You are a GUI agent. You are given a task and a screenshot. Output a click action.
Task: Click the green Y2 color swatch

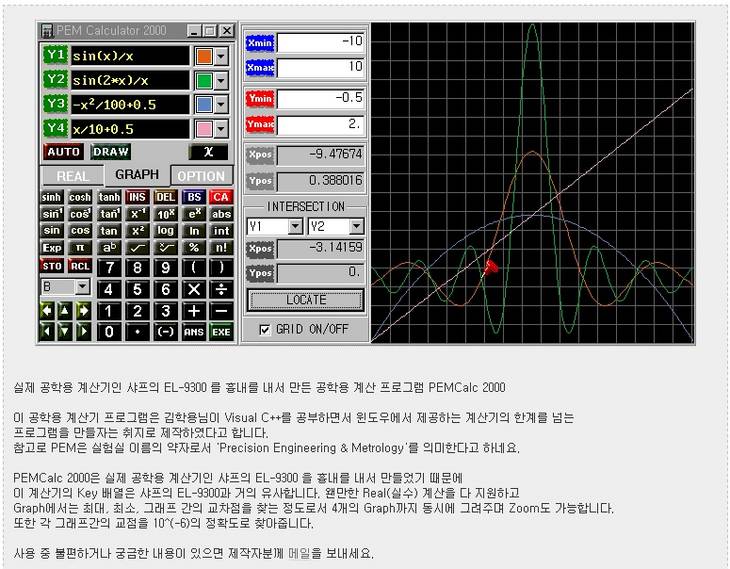click(x=204, y=81)
